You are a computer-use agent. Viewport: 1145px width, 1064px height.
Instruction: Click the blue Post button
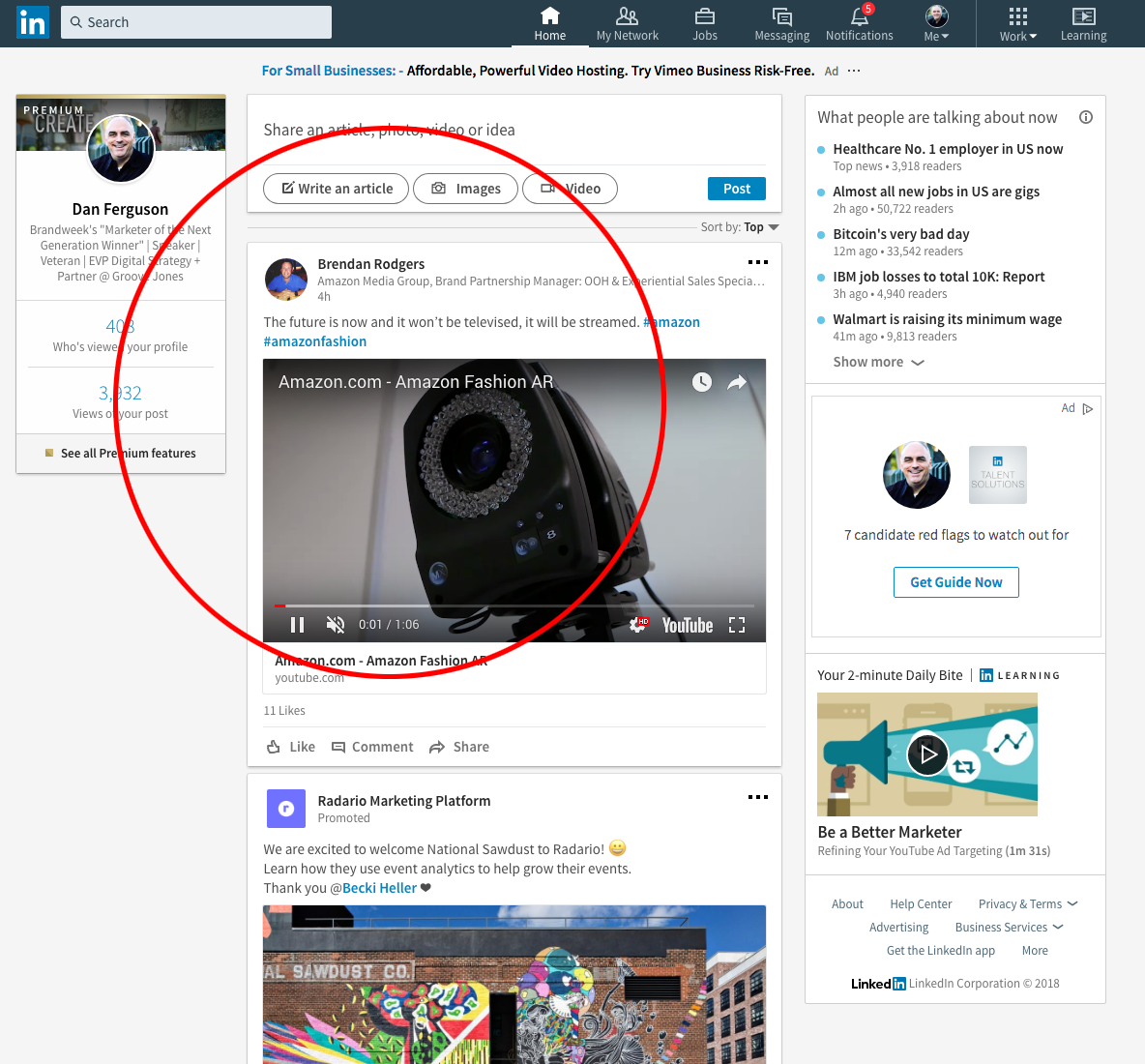tap(736, 189)
